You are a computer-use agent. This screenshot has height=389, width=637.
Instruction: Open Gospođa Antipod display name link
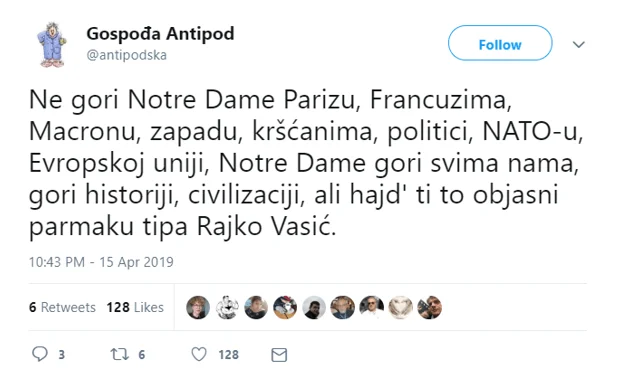(160, 34)
